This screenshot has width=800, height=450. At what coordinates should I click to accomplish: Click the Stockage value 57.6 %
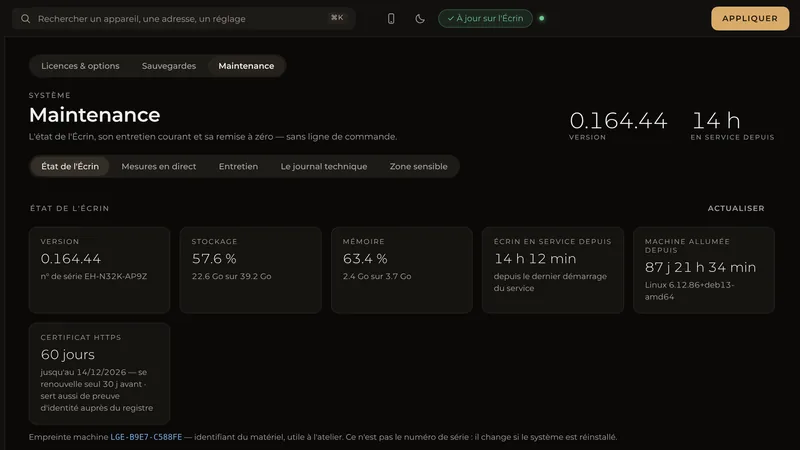214,259
